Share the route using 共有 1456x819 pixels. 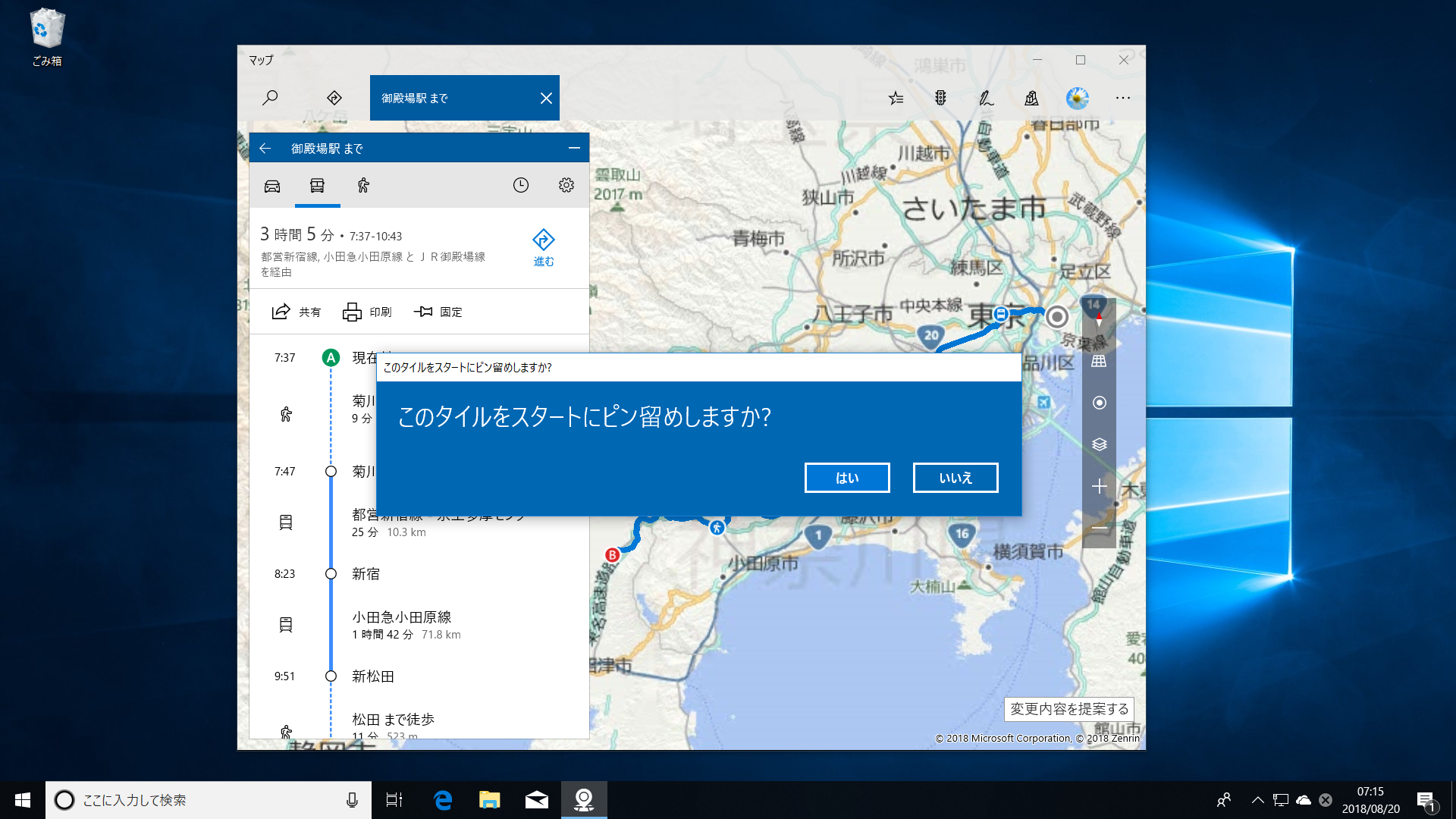(296, 312)
